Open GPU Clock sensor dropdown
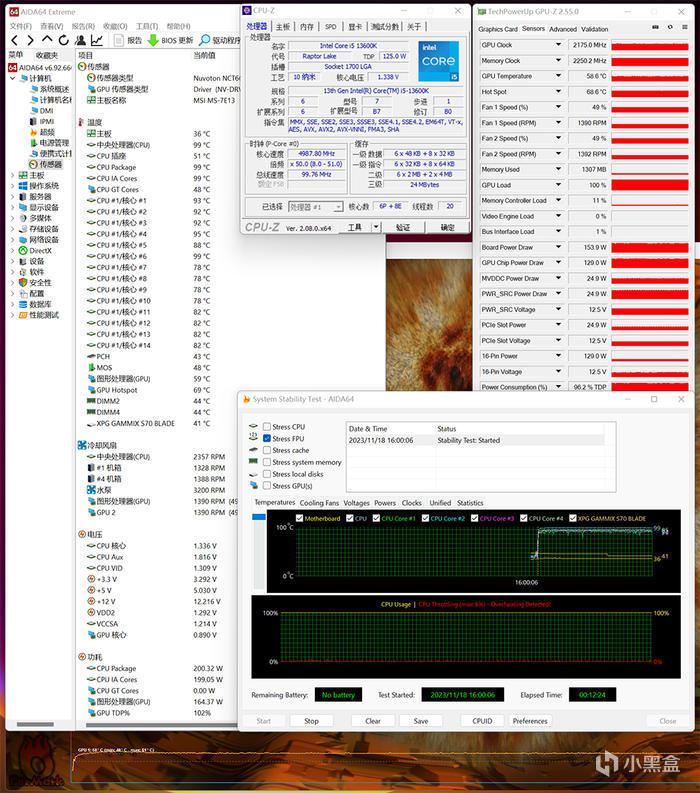 558,45
